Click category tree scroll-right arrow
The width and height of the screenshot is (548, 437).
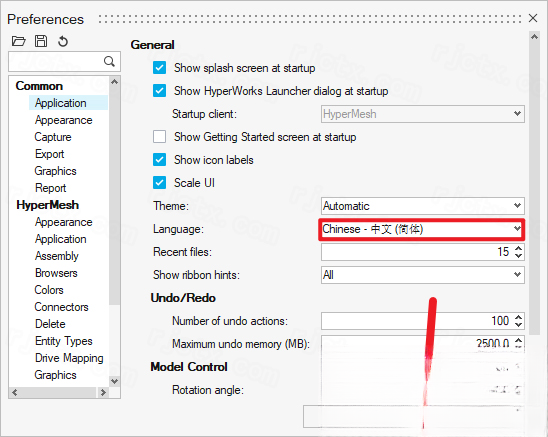click(103, 392)
